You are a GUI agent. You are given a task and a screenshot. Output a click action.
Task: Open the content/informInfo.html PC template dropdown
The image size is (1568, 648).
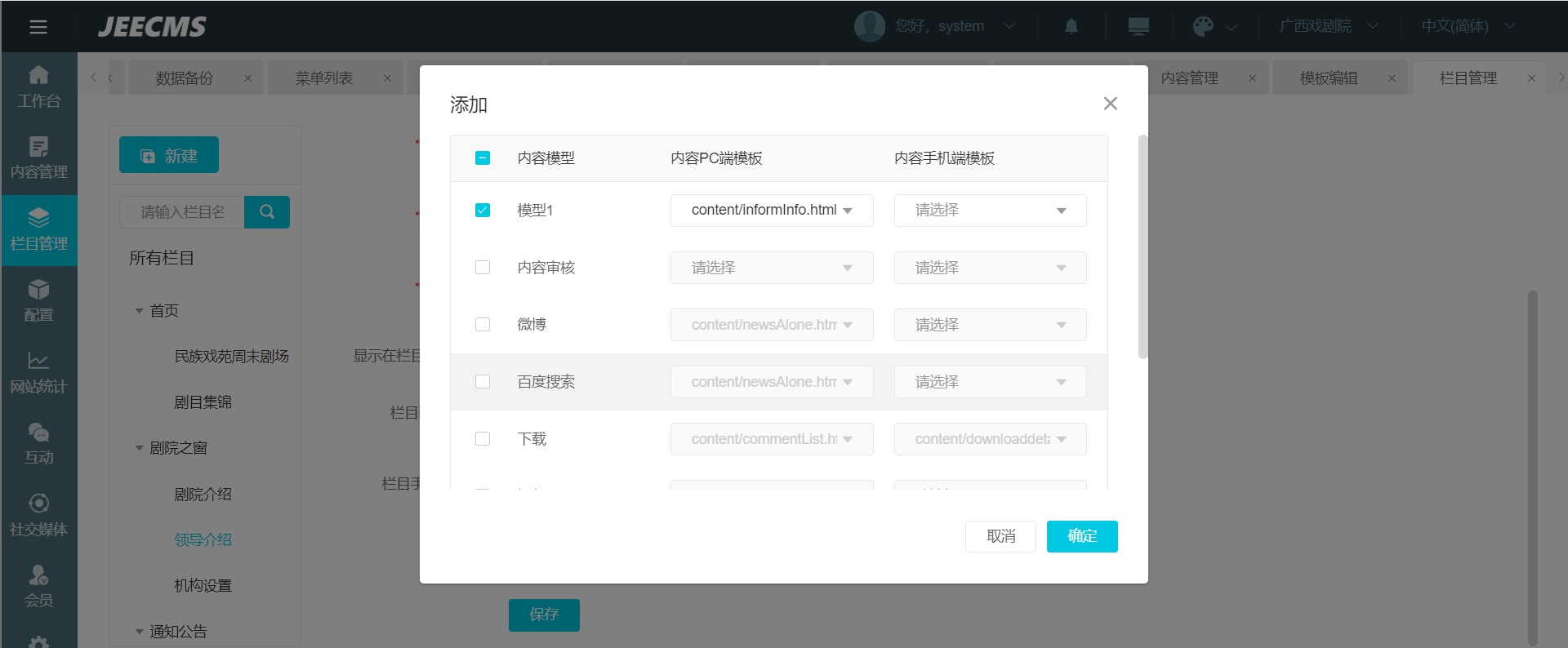tap(771, 211)
